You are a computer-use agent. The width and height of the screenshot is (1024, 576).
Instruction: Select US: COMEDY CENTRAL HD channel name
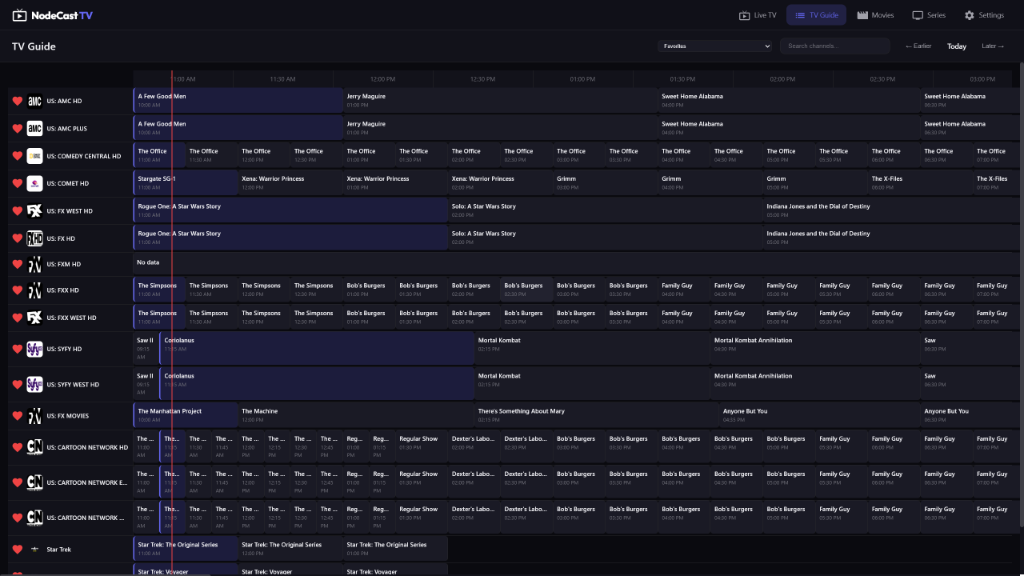84,157
